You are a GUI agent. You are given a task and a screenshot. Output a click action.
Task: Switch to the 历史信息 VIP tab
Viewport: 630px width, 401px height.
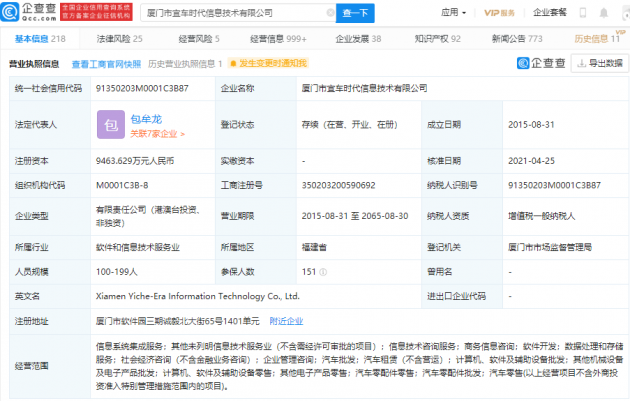tap(599, 38)
